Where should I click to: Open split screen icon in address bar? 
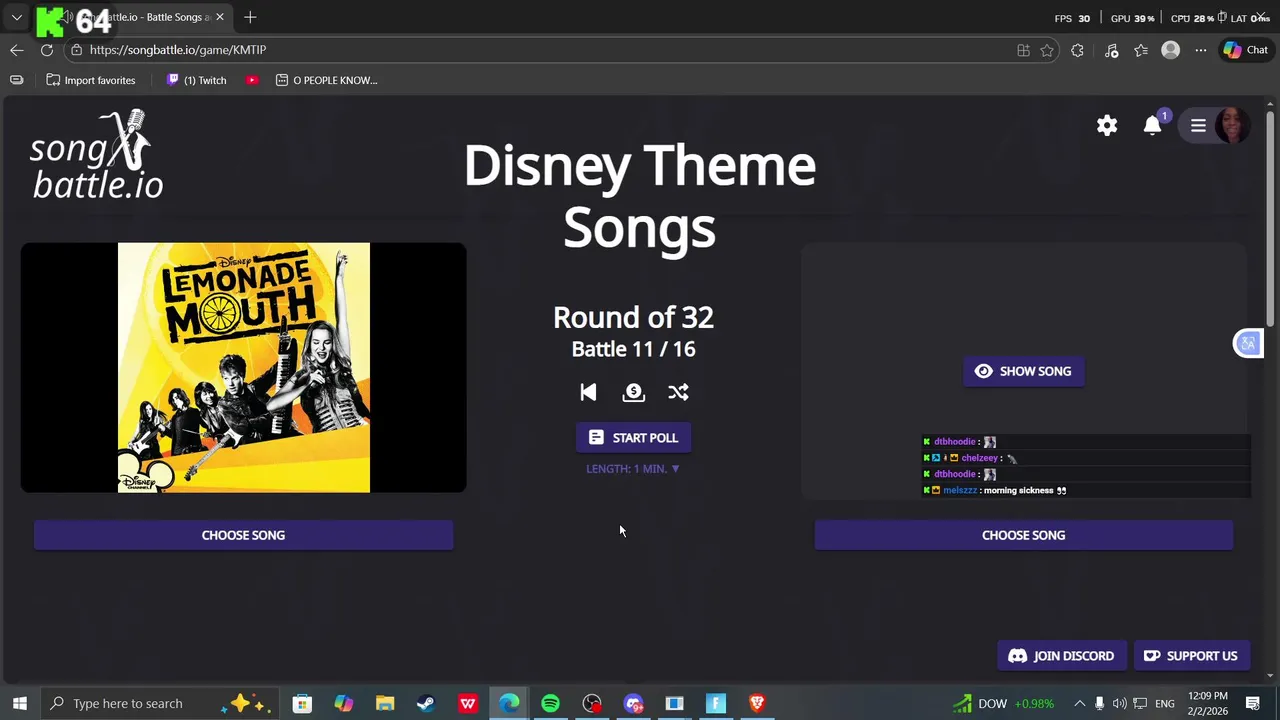(1023, 50)
